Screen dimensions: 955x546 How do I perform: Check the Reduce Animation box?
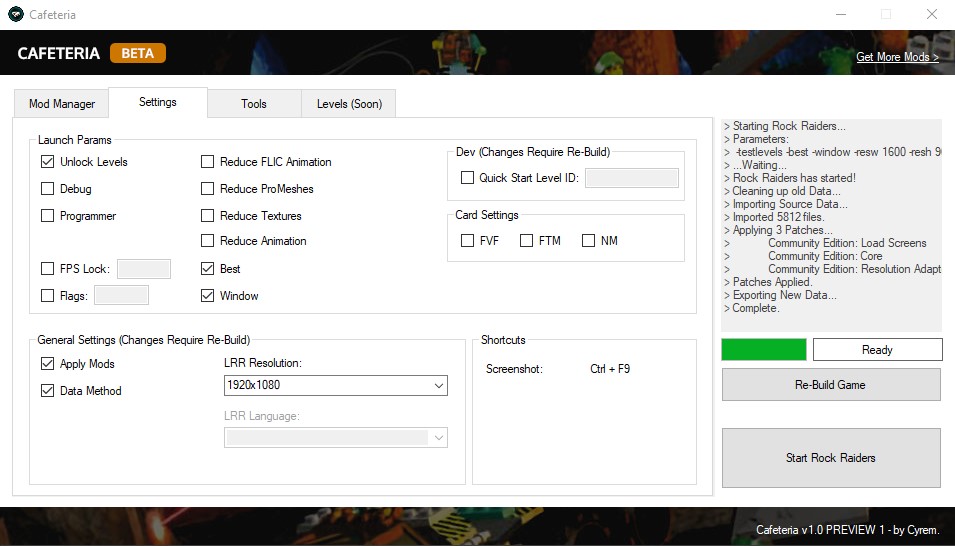(x=208, y=241)
